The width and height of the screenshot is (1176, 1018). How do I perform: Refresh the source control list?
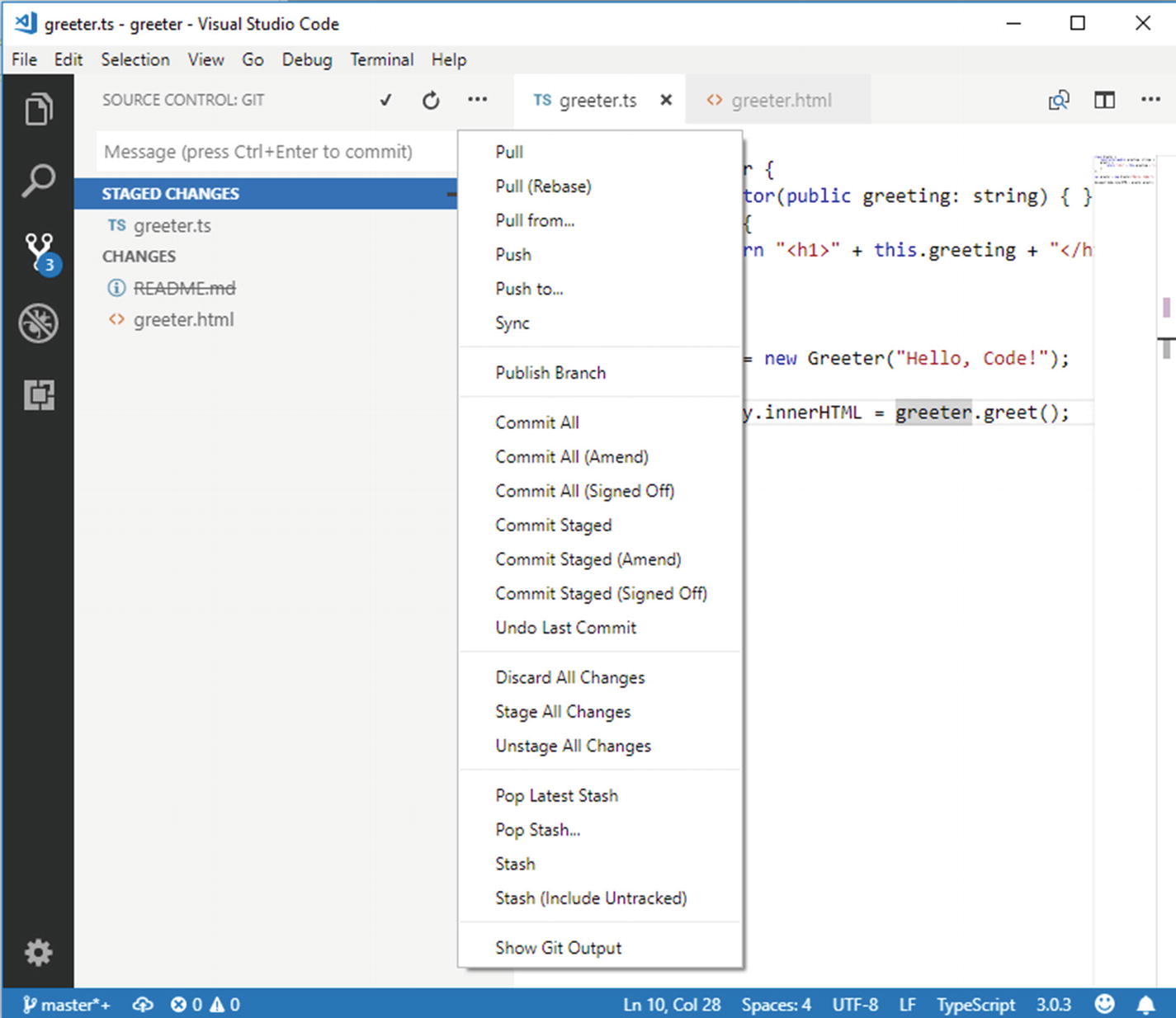coord(431,101)
